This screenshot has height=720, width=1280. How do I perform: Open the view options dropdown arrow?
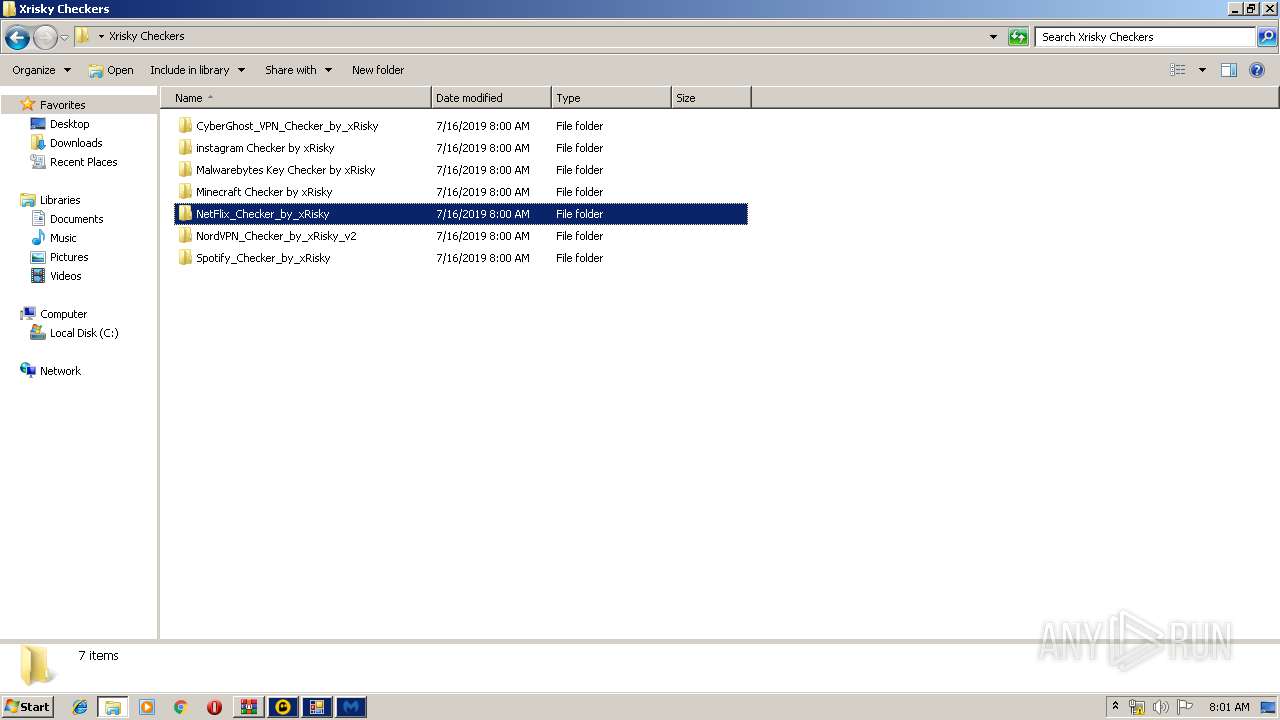click(x=1202, y=70)
